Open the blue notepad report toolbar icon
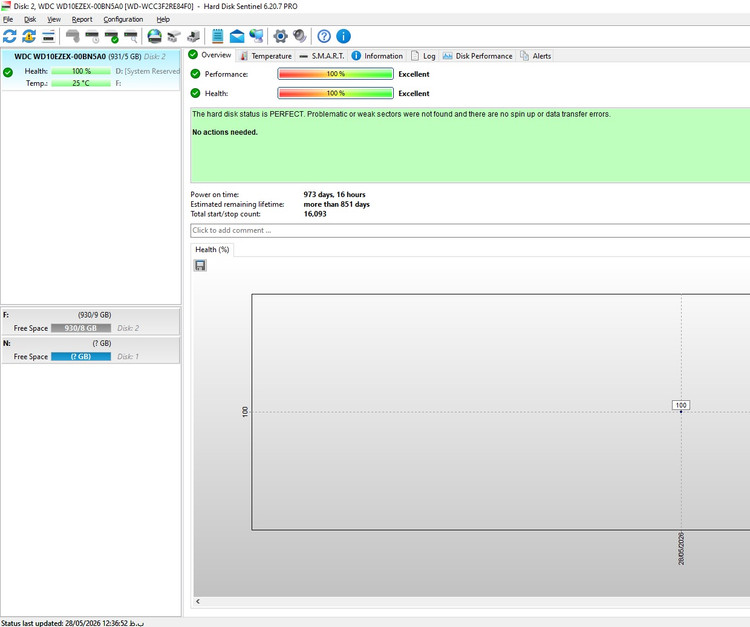Image resolution: width=750 pixels, height=627 pixels. [218, 36]
